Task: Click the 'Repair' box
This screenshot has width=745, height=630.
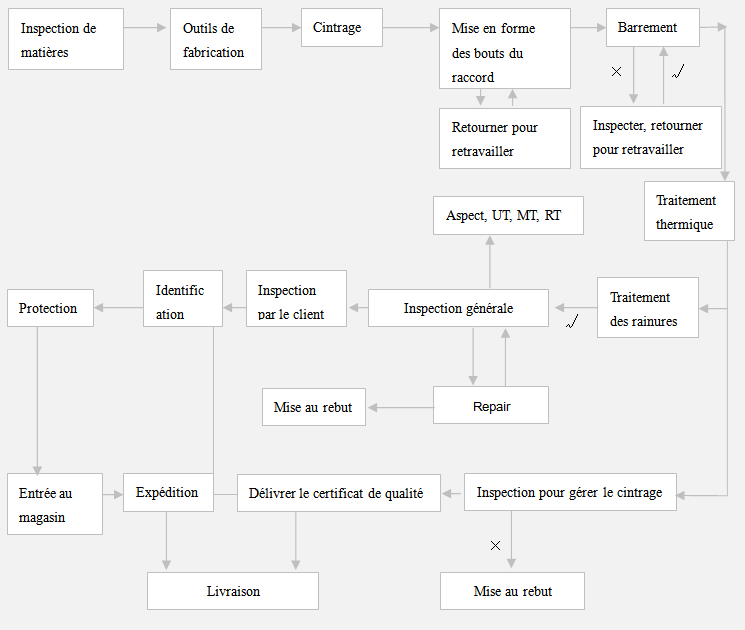Action: (x=491, y=406)
